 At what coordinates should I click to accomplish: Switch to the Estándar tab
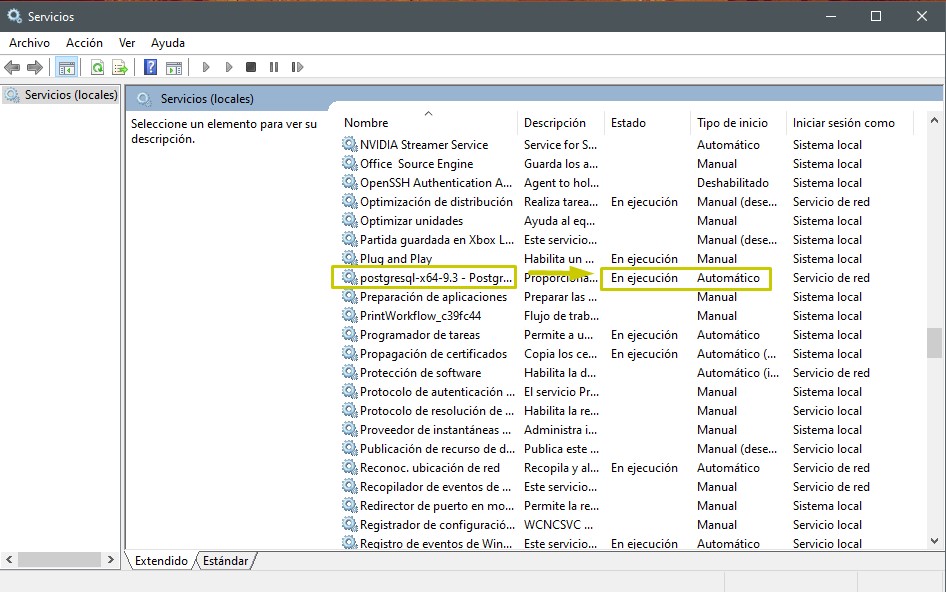(225, 561)
